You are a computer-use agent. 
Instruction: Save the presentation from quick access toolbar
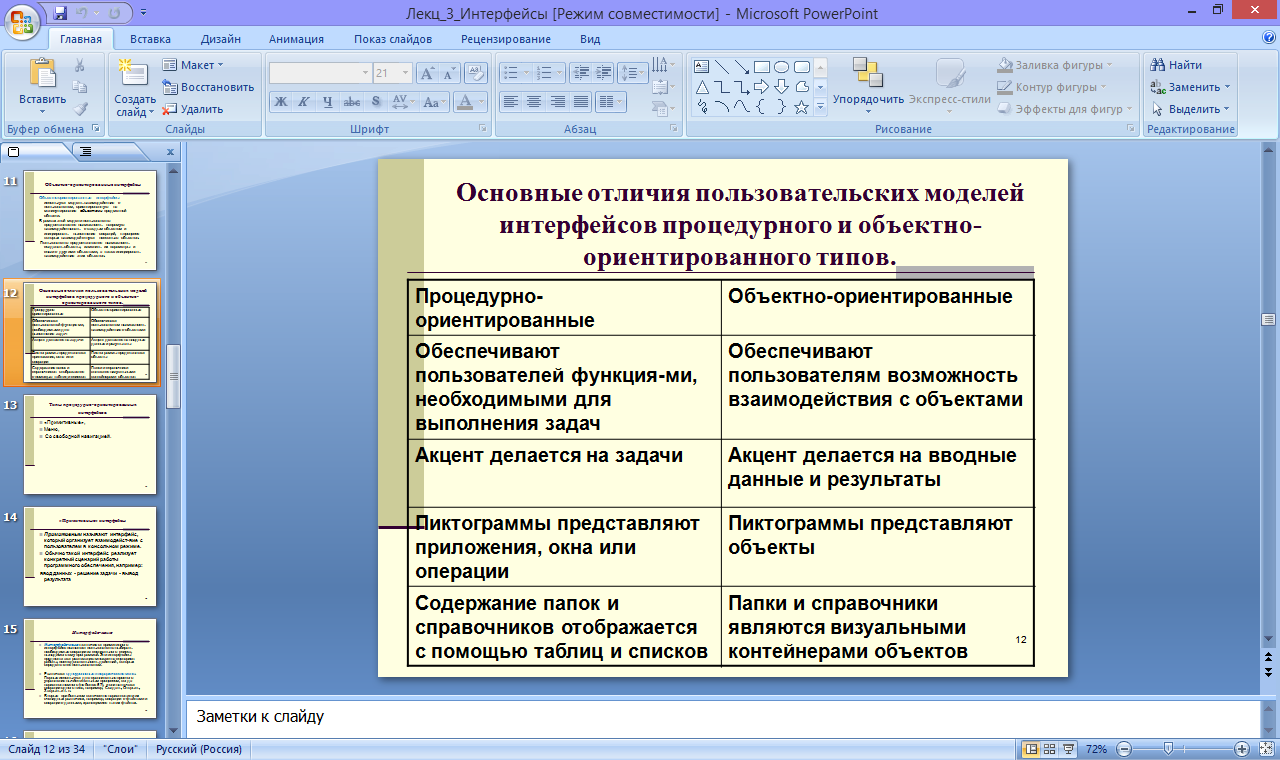(60, 13)
